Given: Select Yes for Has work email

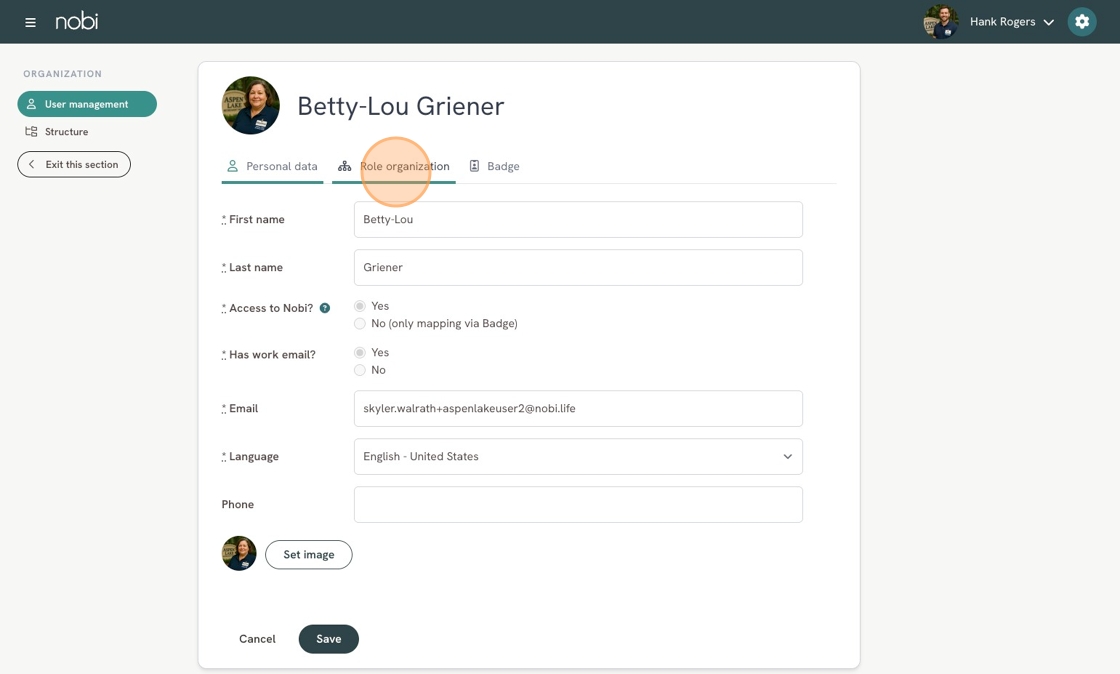Looking at the screenshot, I should pyautogui.click(x=360, y=353).
